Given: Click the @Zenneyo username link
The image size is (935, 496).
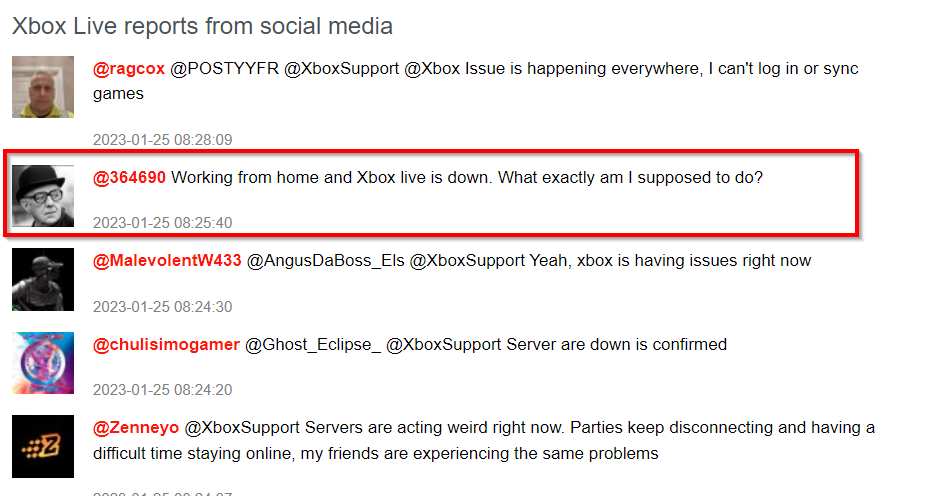Looking at the screenshot, I should 136,427.
